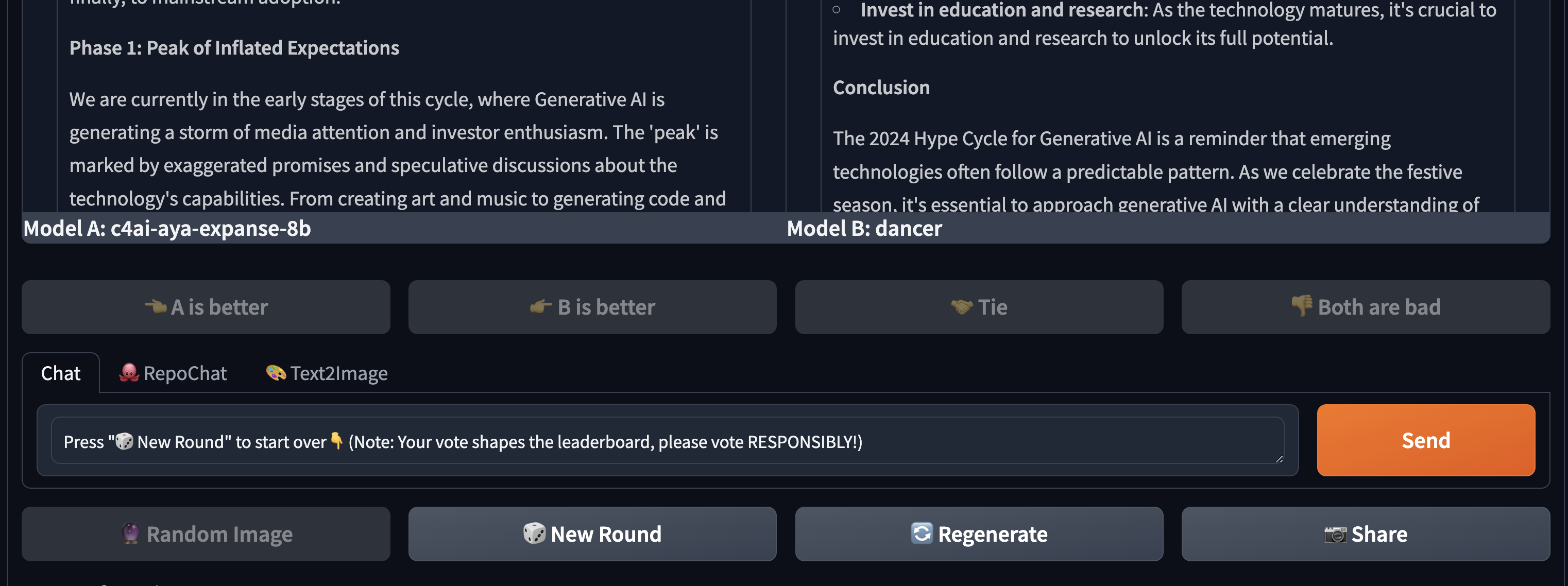The height and width of the screenshot is (586, 1568).
Task: Click the dice icon on New Round
Action: click(x=534, y=533)
